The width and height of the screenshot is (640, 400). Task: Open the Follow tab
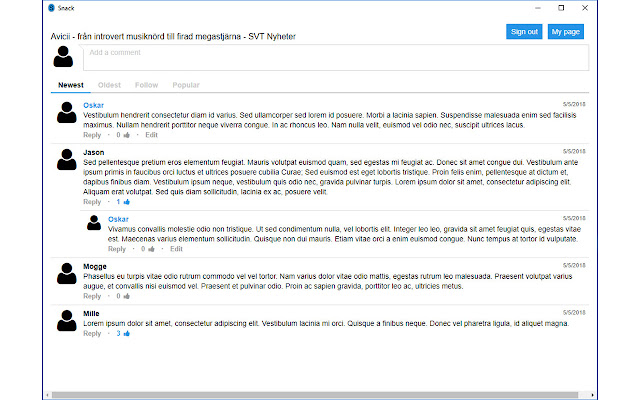147,85
